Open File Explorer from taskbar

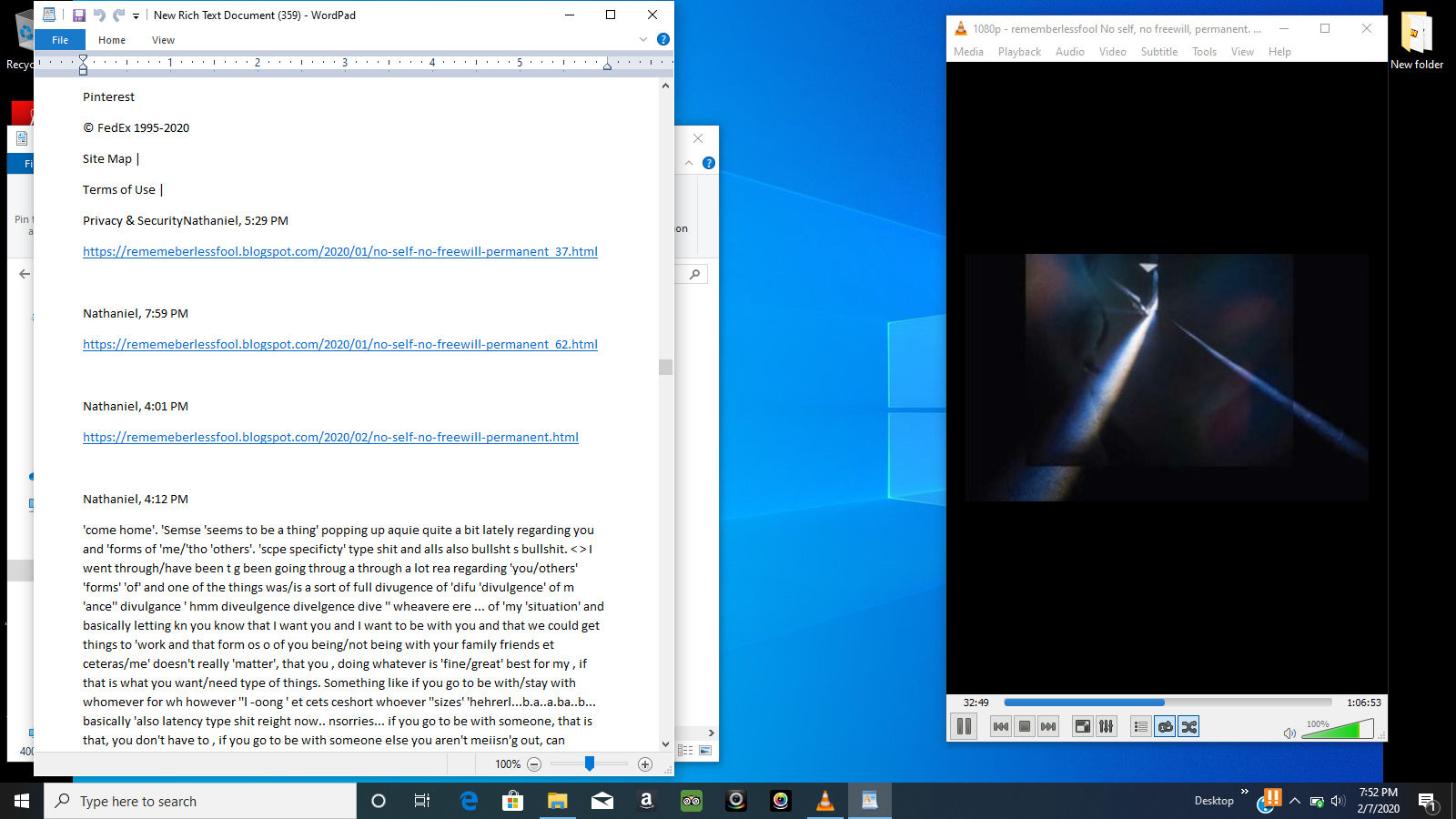tap(557, 801)
